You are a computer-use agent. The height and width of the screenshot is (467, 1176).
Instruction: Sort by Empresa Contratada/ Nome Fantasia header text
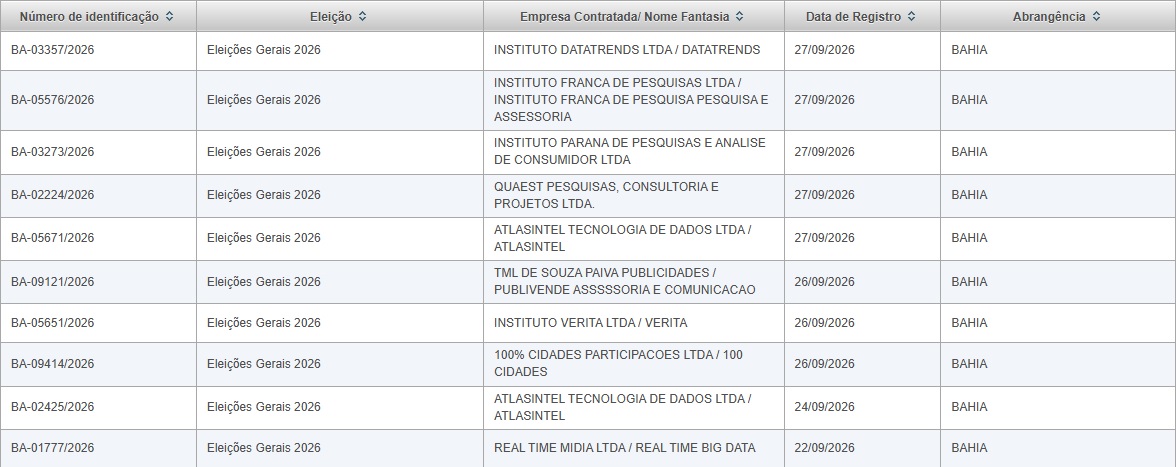[x=624, y=16]
